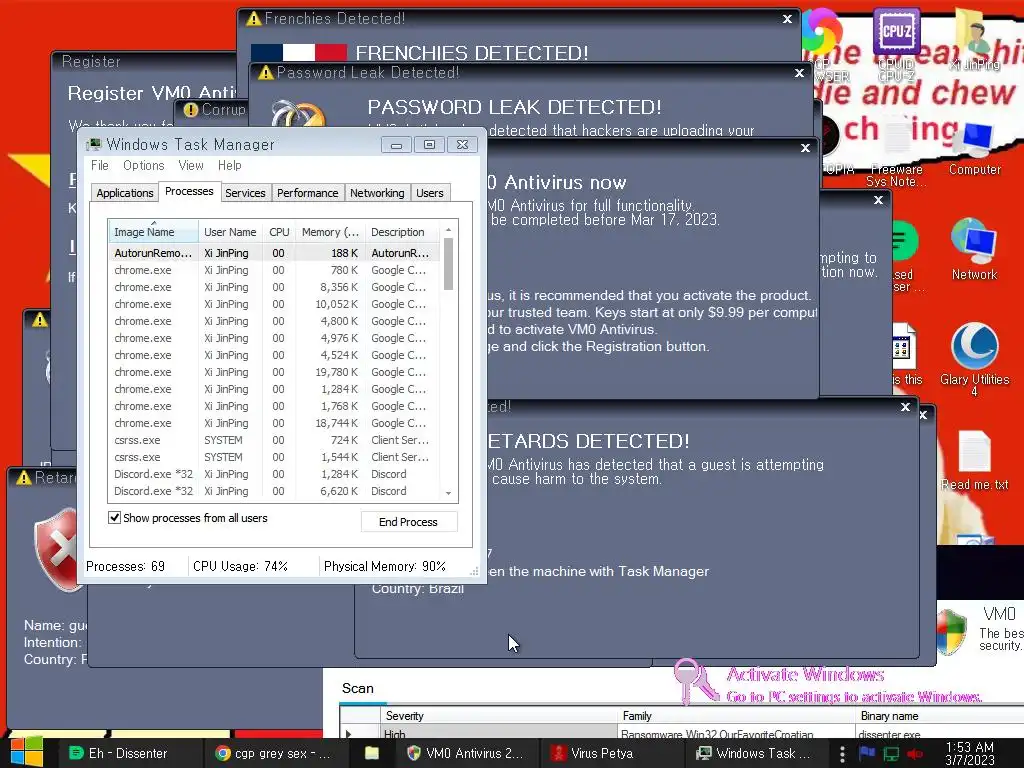Sort processes by User Name column
Screen dimensions: 1024x768
pos(230,232)
